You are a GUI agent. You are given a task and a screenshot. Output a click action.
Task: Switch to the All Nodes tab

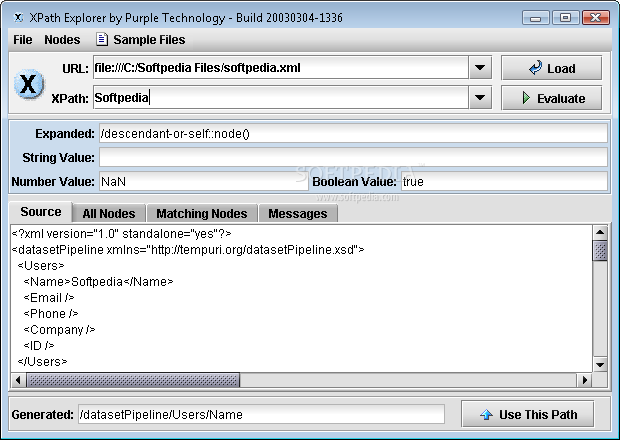[109, 213]
